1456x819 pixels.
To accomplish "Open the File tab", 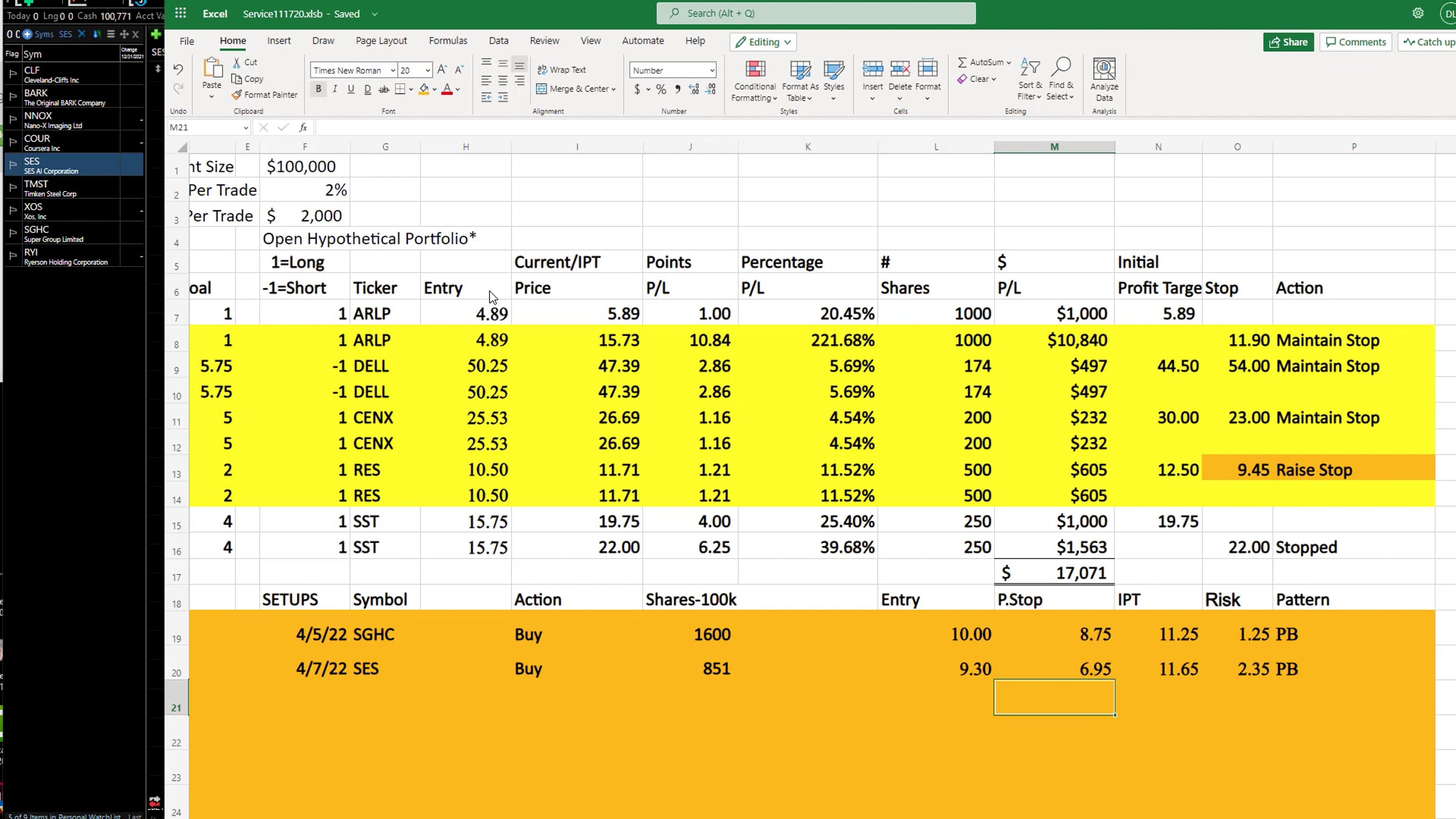I will (x=187, y=41).
